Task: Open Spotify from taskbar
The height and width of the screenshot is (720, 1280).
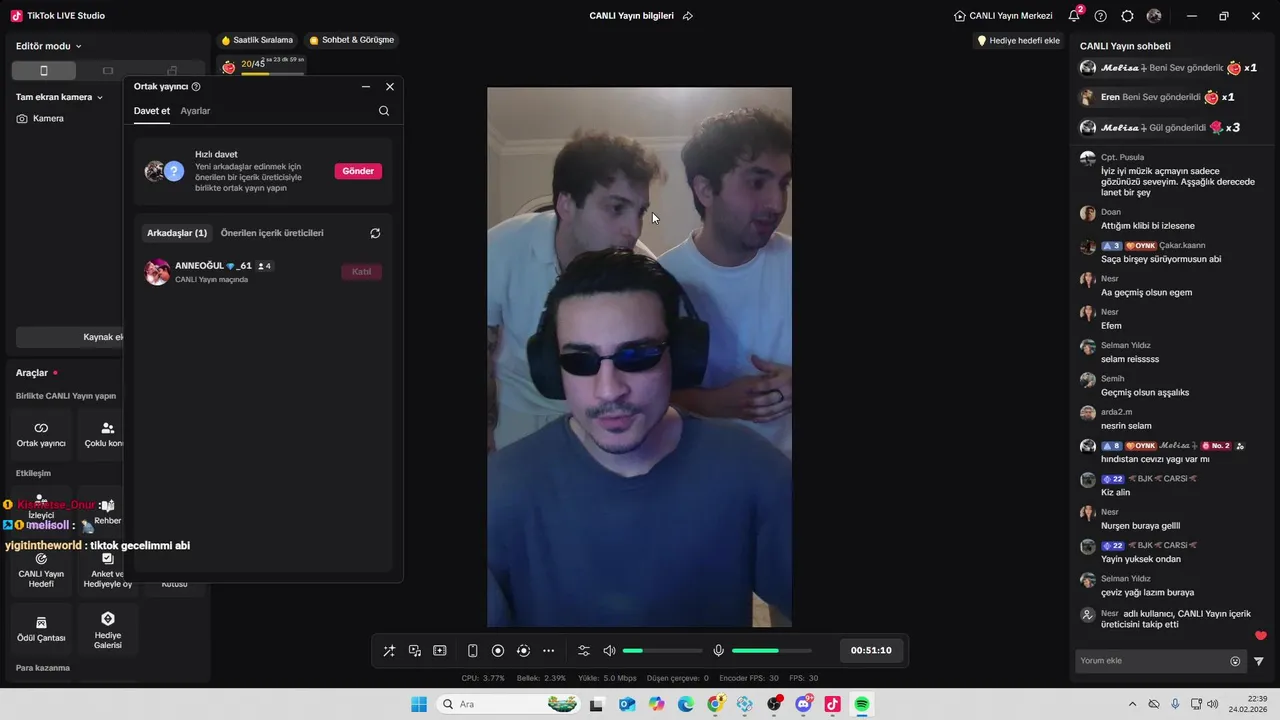Action: tap(862, 704)
